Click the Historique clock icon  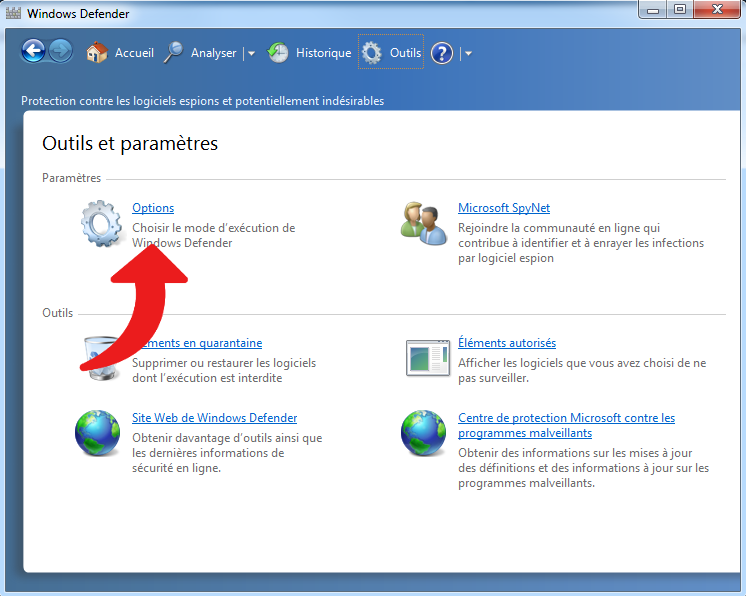(277, 52)
